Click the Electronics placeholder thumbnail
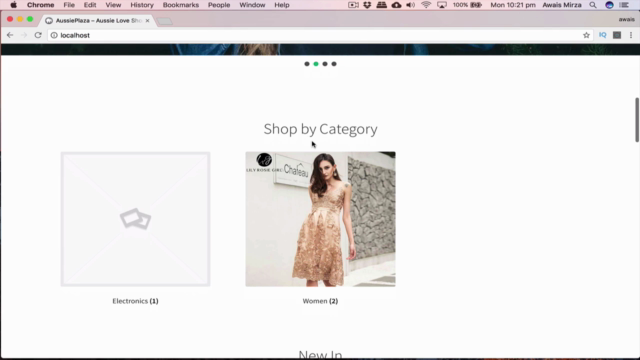 (136, 219)
